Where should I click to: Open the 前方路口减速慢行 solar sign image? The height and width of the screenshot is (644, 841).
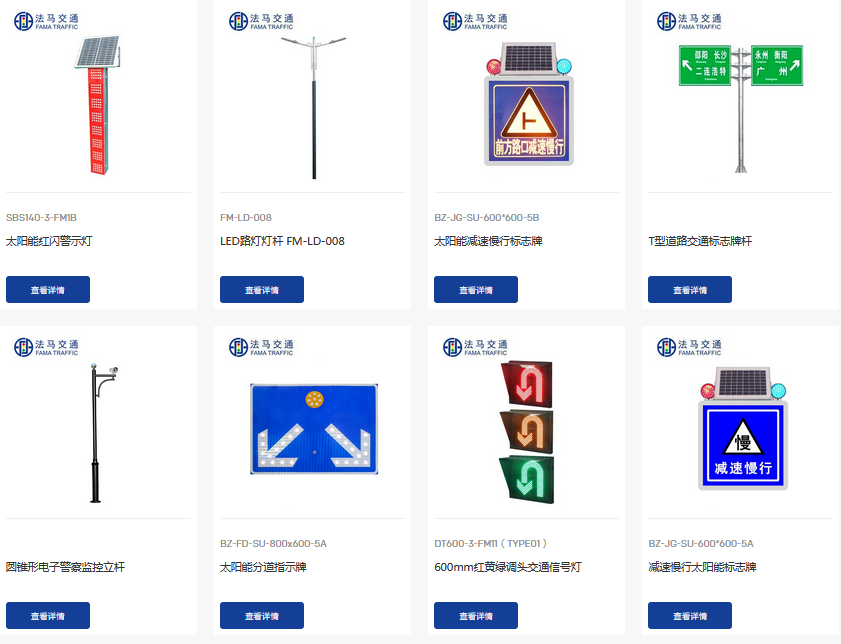pyautogui.click(x=529, y=104)
